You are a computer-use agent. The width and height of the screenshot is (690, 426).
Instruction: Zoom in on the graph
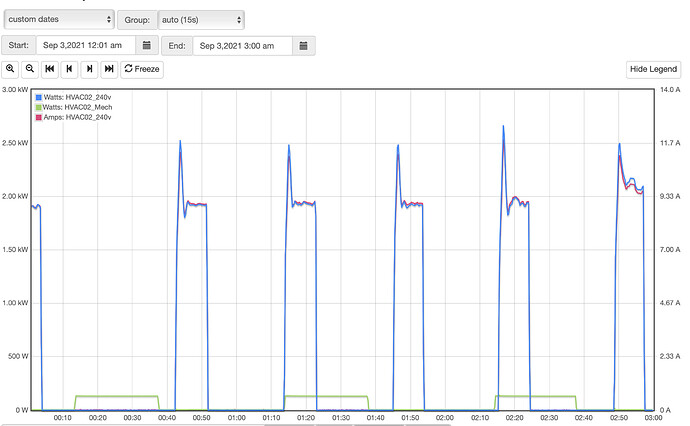tap(10, 69)
